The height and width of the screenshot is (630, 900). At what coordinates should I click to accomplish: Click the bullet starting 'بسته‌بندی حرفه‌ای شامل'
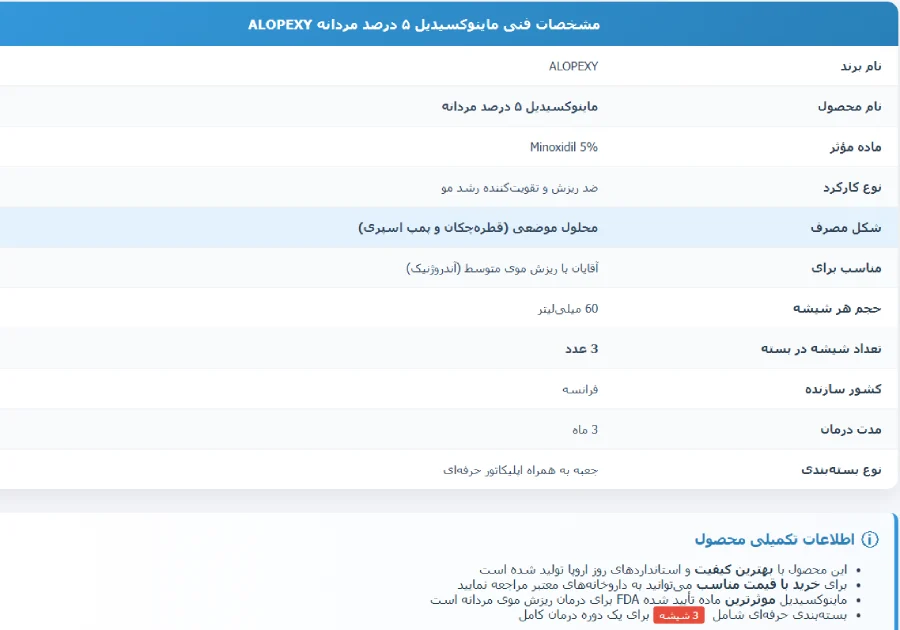pyautogui.click(x=683, y=615)
